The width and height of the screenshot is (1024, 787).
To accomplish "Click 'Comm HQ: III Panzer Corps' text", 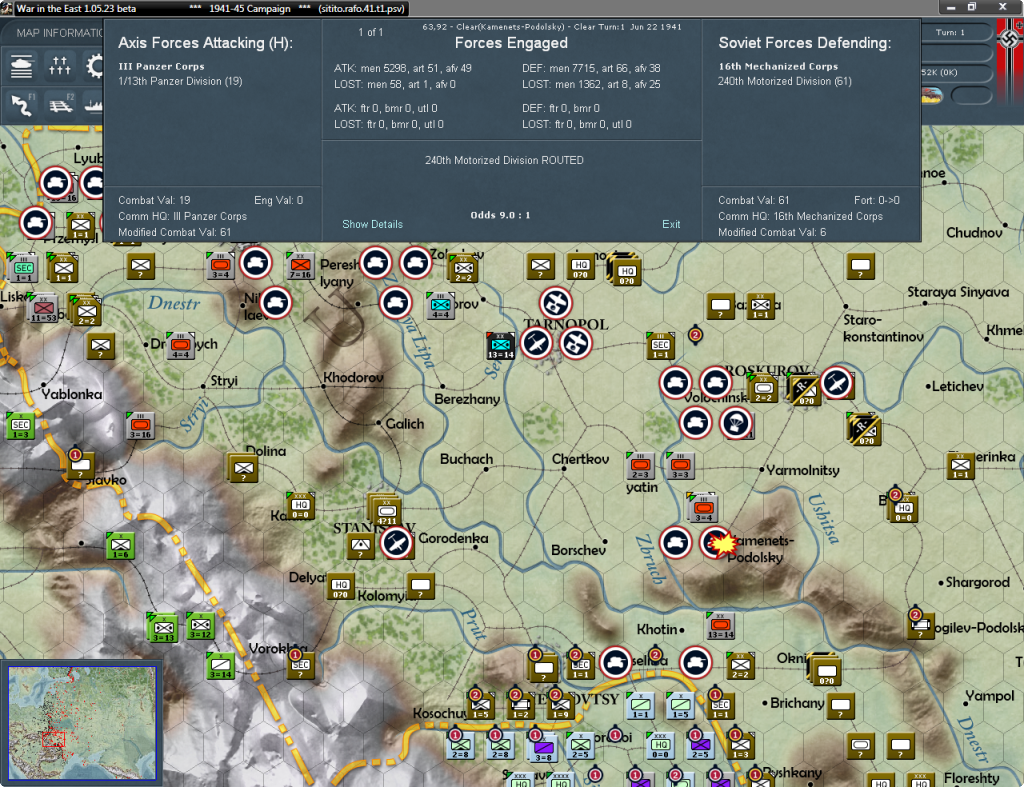I will point(182,216).
